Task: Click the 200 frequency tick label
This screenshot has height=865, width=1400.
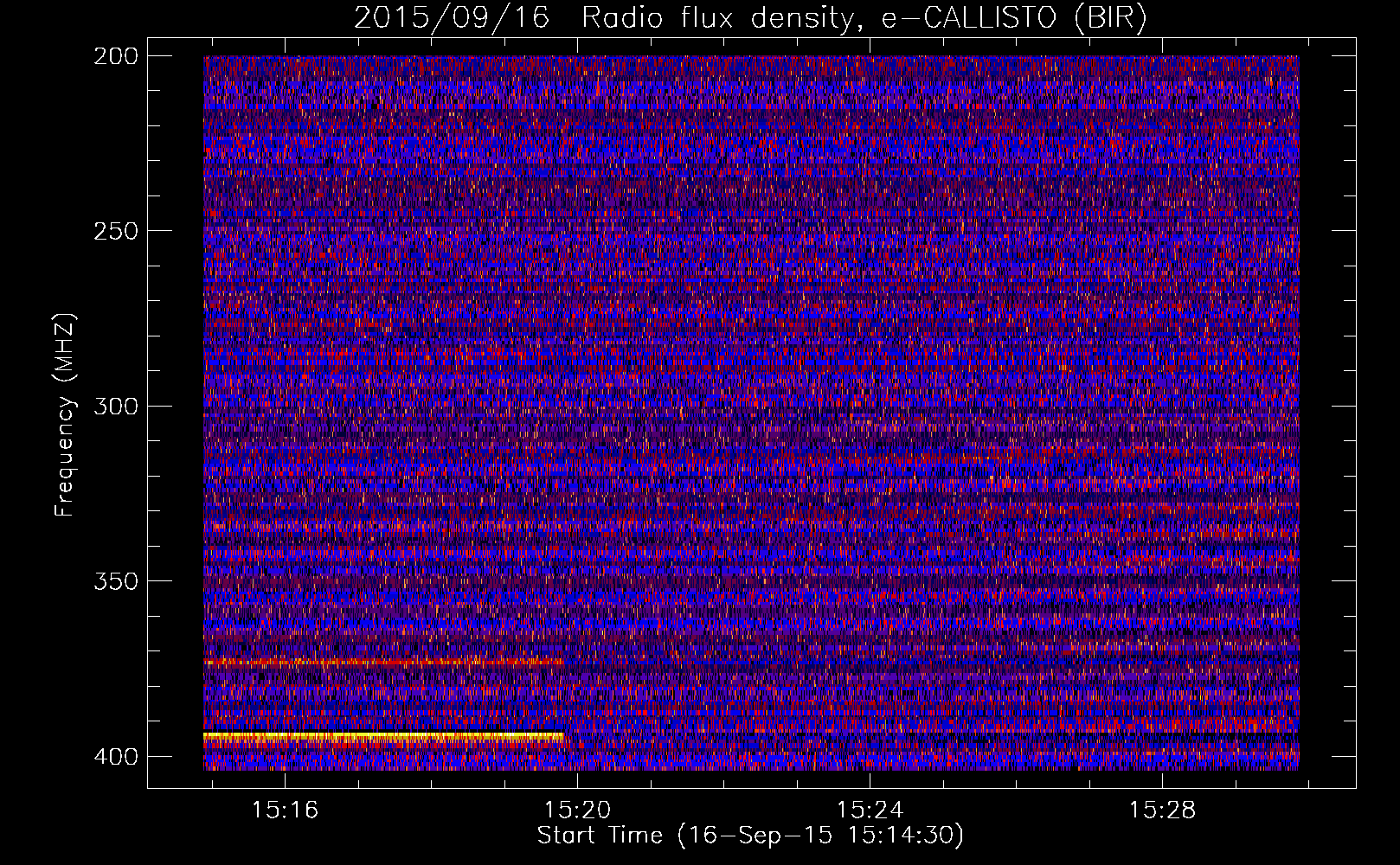Action: [x=115, y=56]
